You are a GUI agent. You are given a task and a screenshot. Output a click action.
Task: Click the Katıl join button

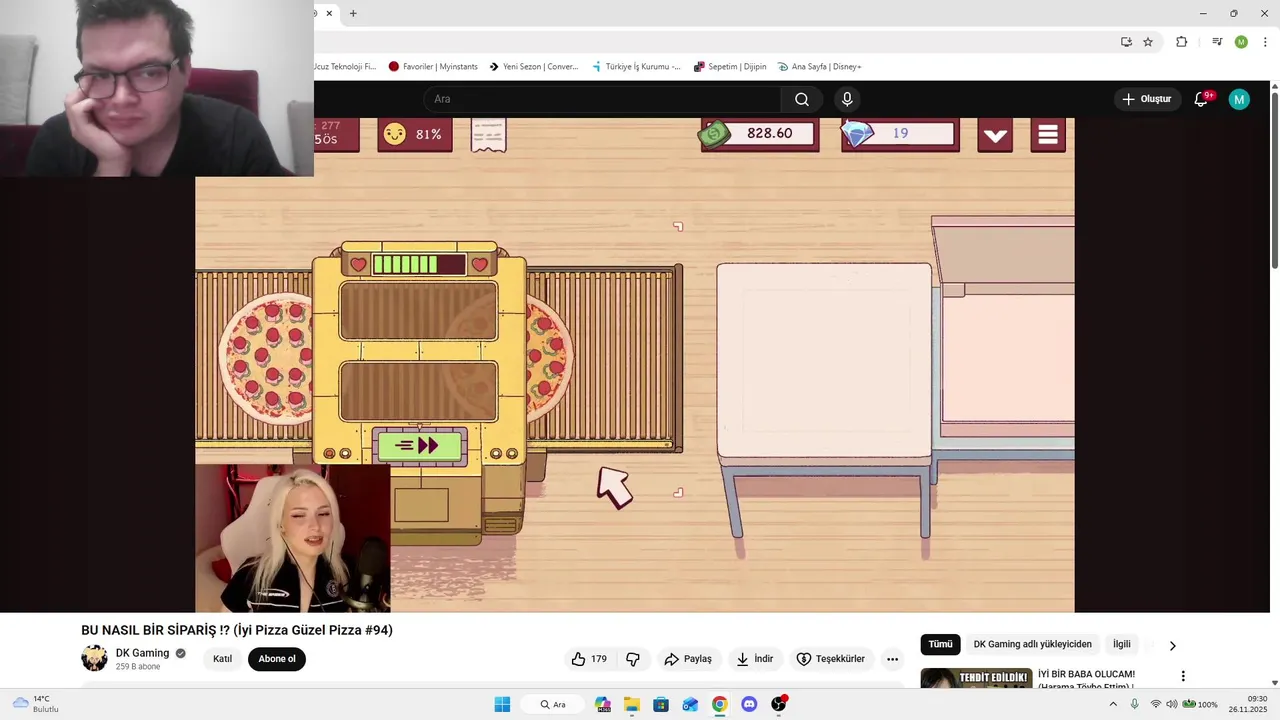coord(222,659)
